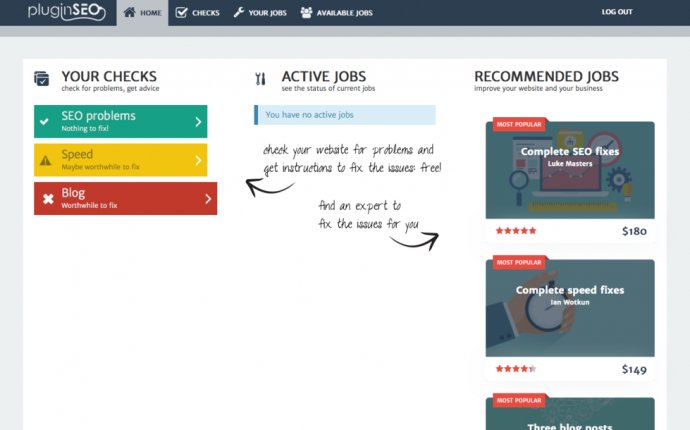Click the Active Jobs tools icon
The image size is (690, 430).
pyautogui.click(x=261, y=79)
